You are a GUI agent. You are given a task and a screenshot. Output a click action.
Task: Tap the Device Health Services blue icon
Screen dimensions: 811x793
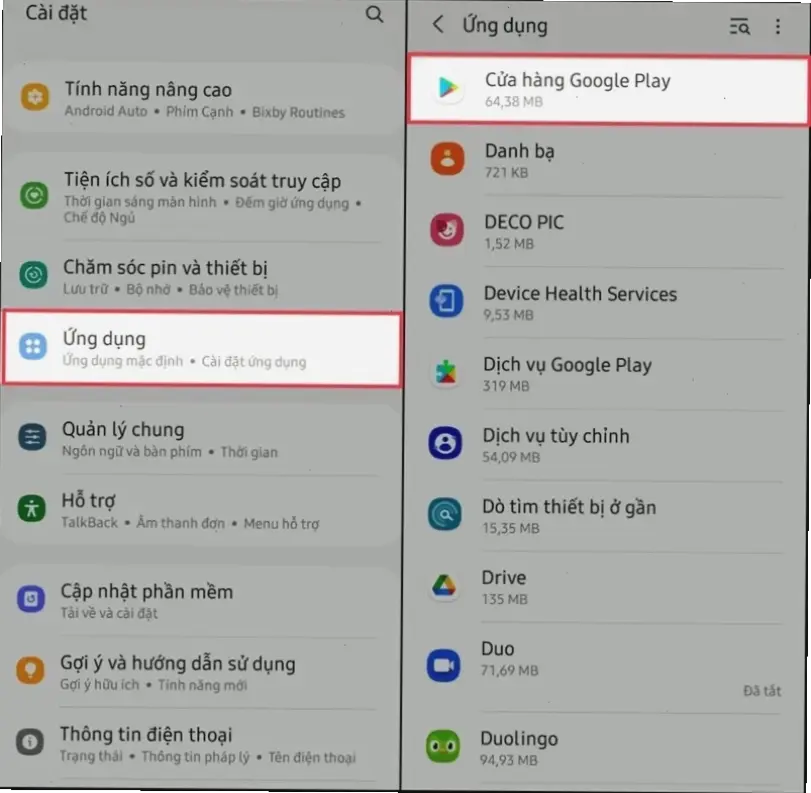click(446, 300)
